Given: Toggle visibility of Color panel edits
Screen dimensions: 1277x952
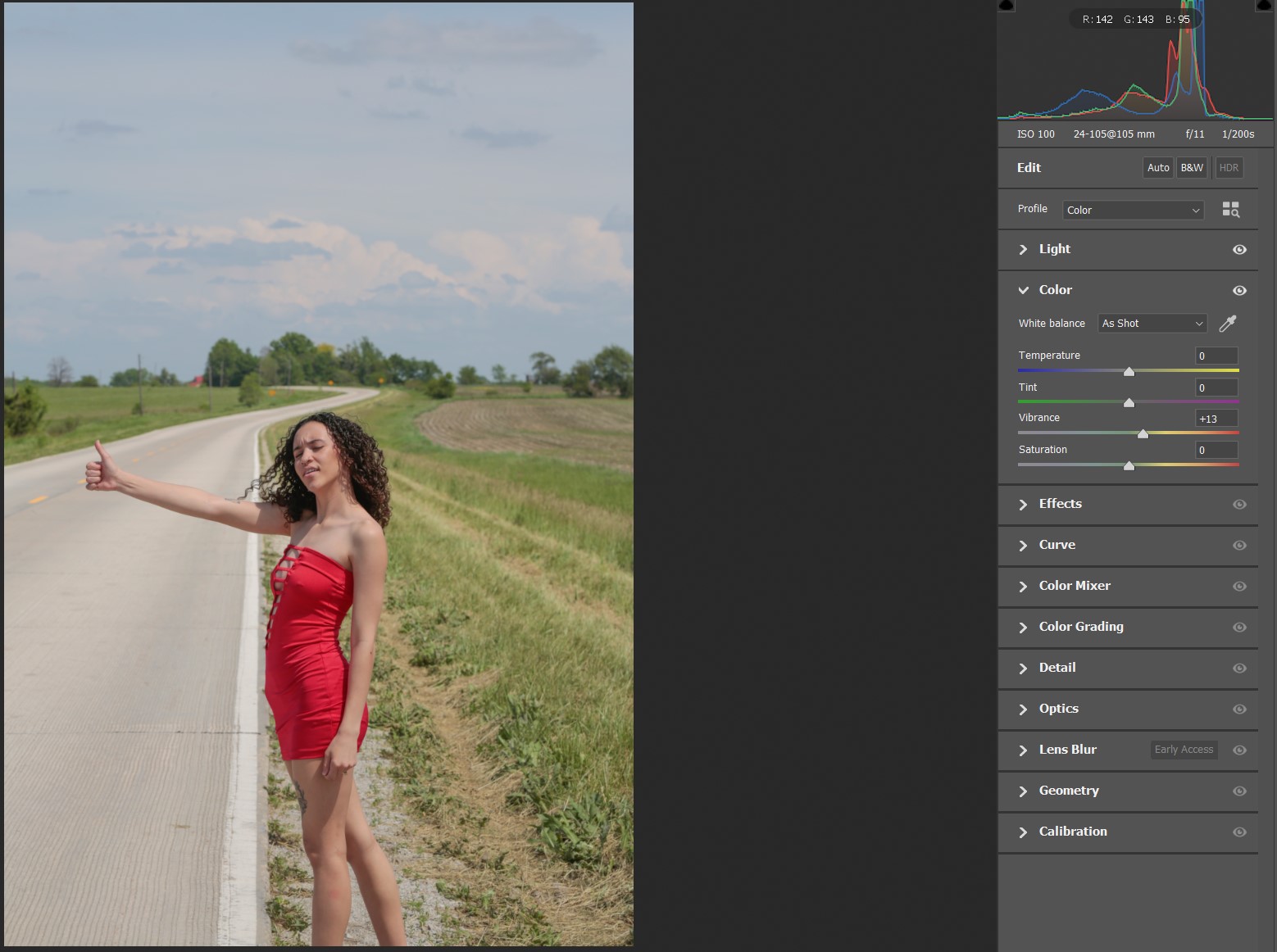Looking at the screenshot, I should pyautogui.click(x=1239, y=291).
